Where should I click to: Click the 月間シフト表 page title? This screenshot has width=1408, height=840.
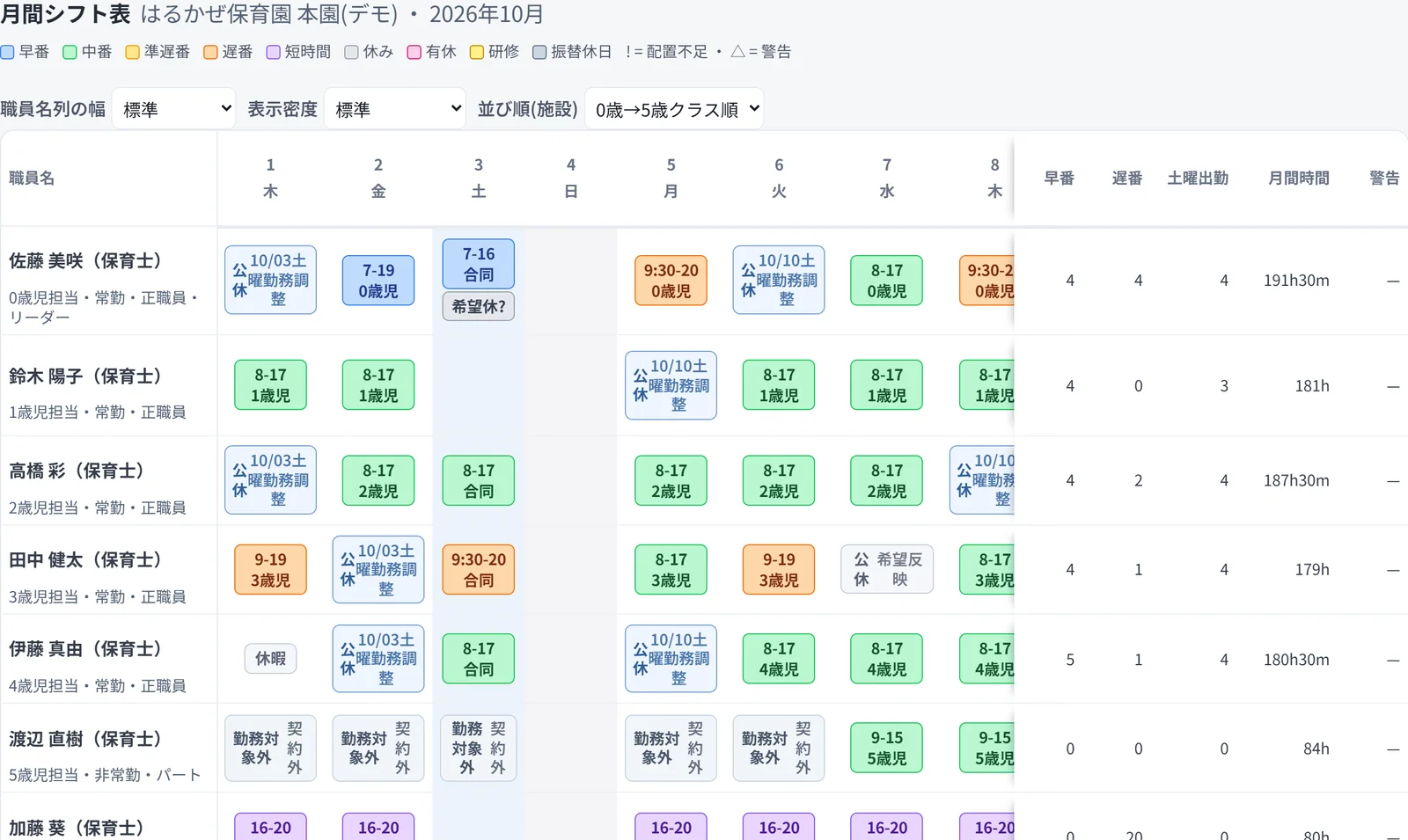[65, 14]
